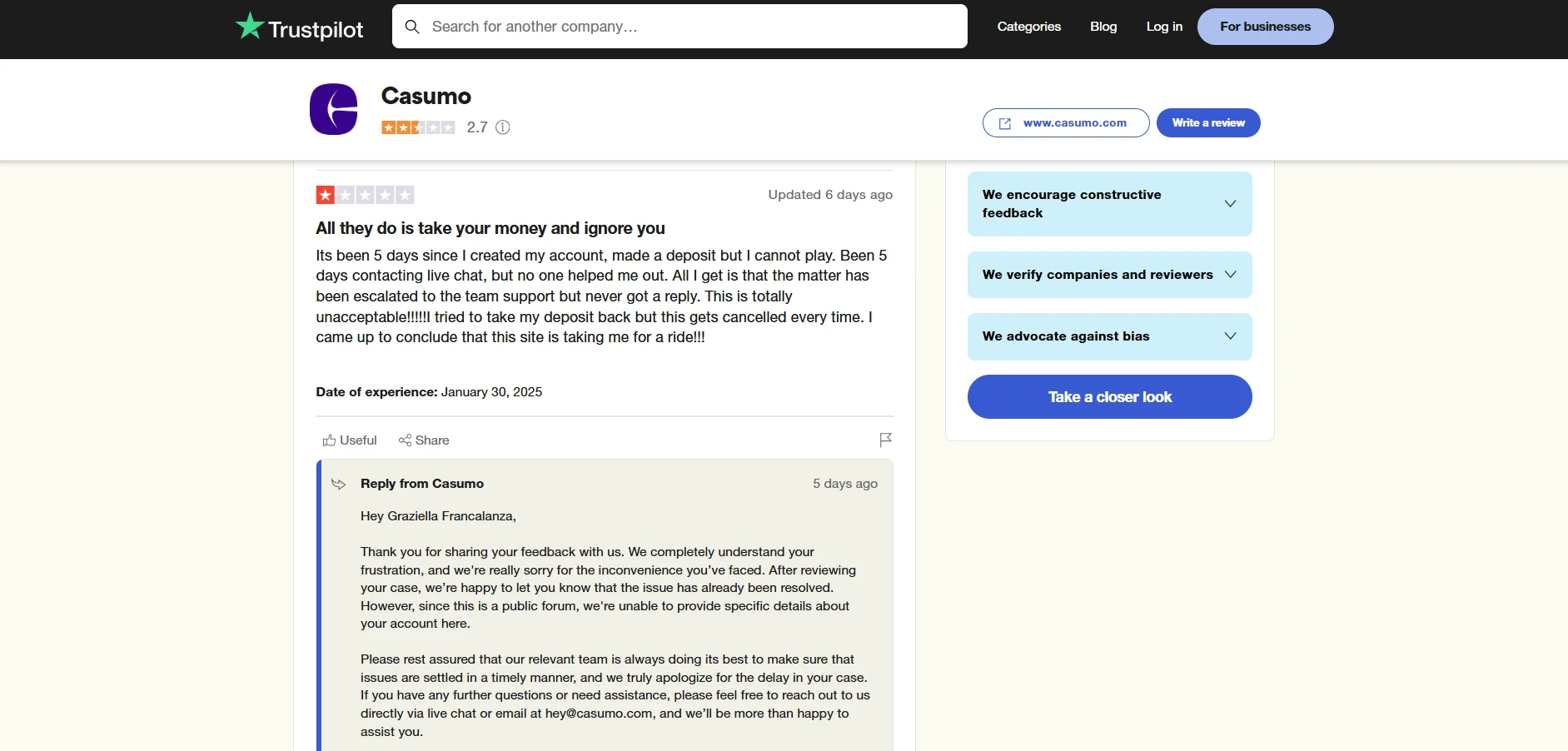The height and width of the screenshot is (751, 1568).
Task: Focus the company search field
Action: coord(679,27)
